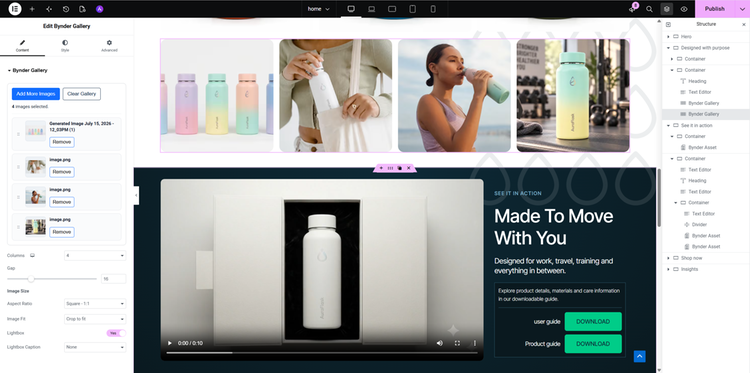Switch to Tablet portrait device preview
This screenshot has height=373, width=750.
(x=412, y=9)
